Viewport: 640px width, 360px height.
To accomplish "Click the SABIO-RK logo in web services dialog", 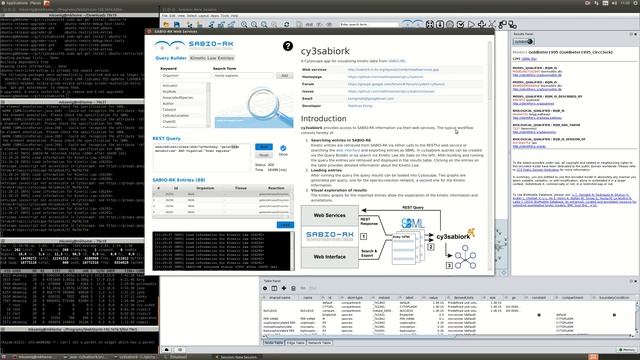I will pyautogui.click(x=193, y=44).
